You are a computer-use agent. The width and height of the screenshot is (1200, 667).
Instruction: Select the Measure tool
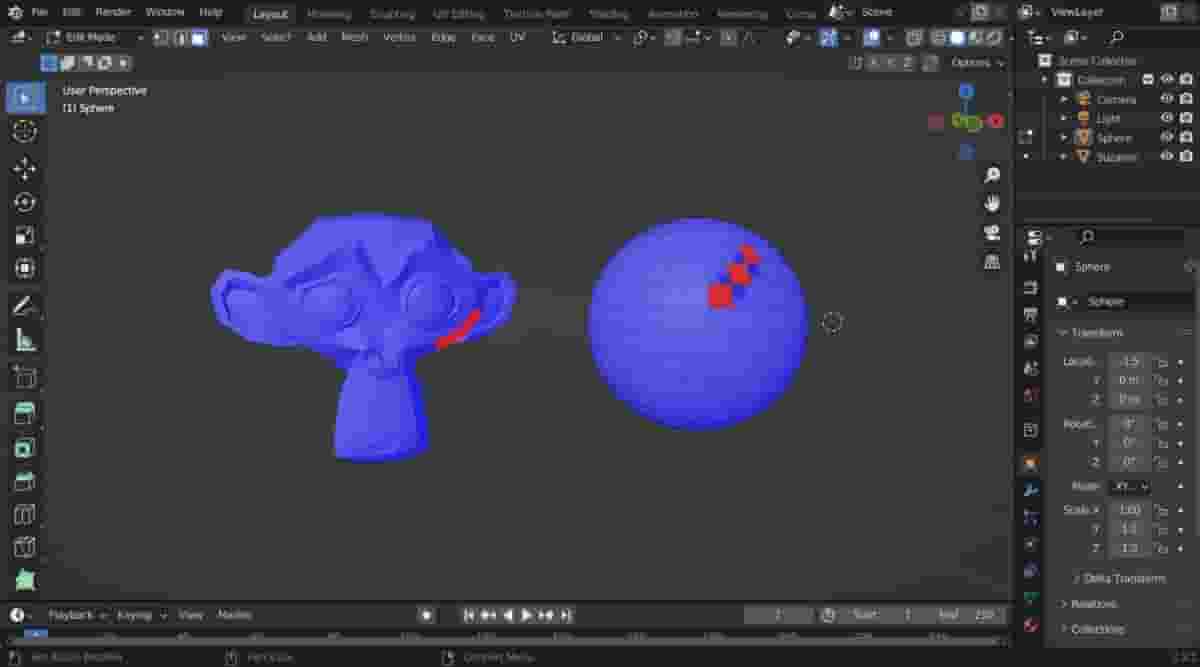[x=25, y=340]
